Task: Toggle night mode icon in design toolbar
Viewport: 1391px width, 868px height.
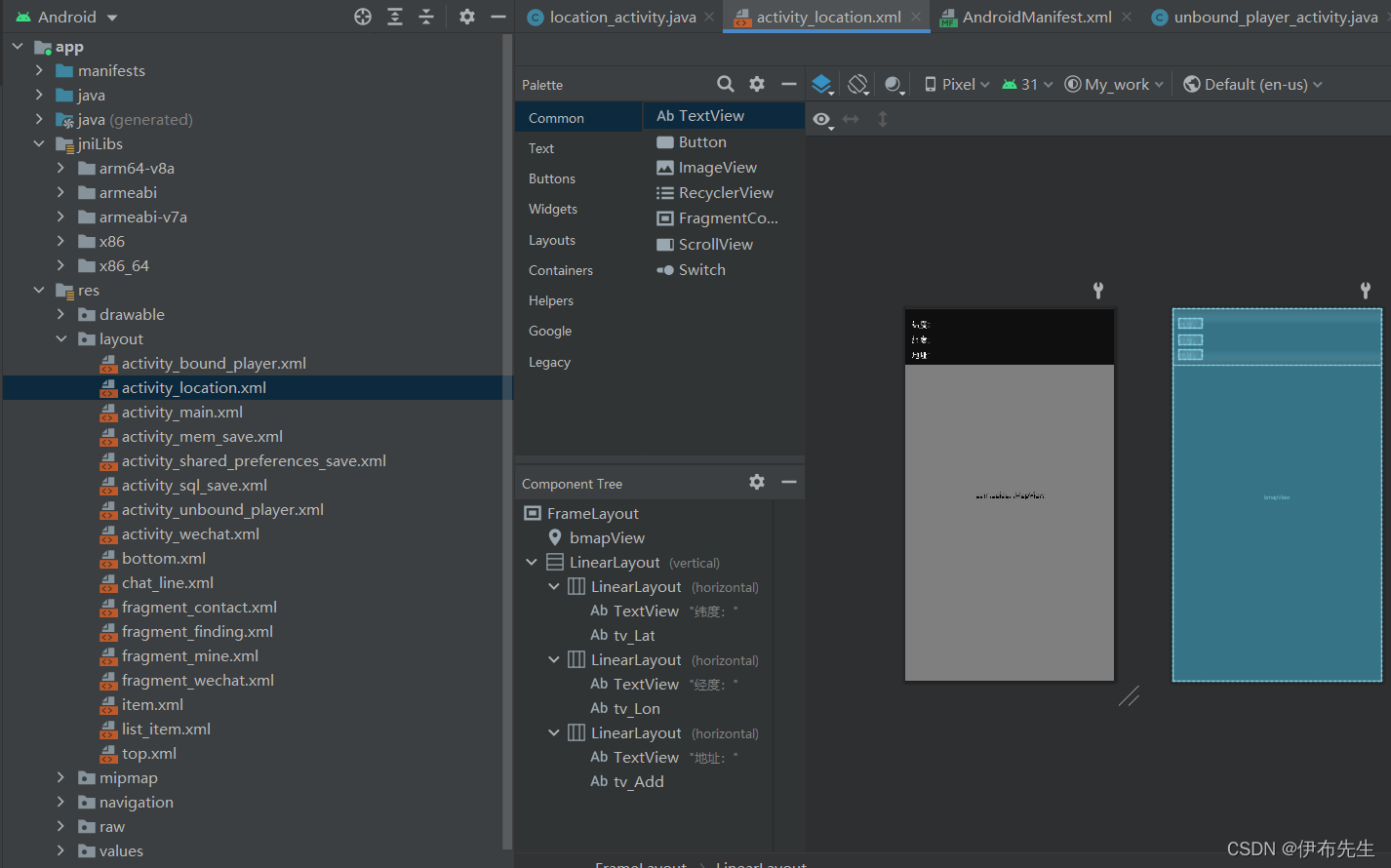Action: point(894,85)
